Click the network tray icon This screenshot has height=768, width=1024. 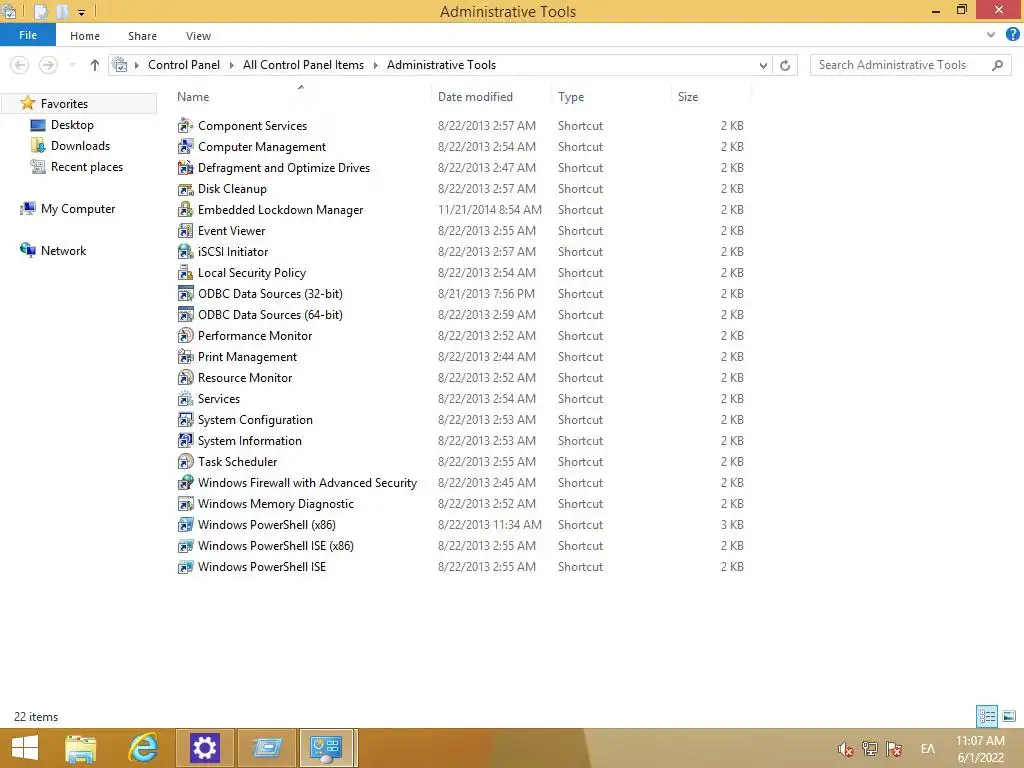tap(869, 749)
